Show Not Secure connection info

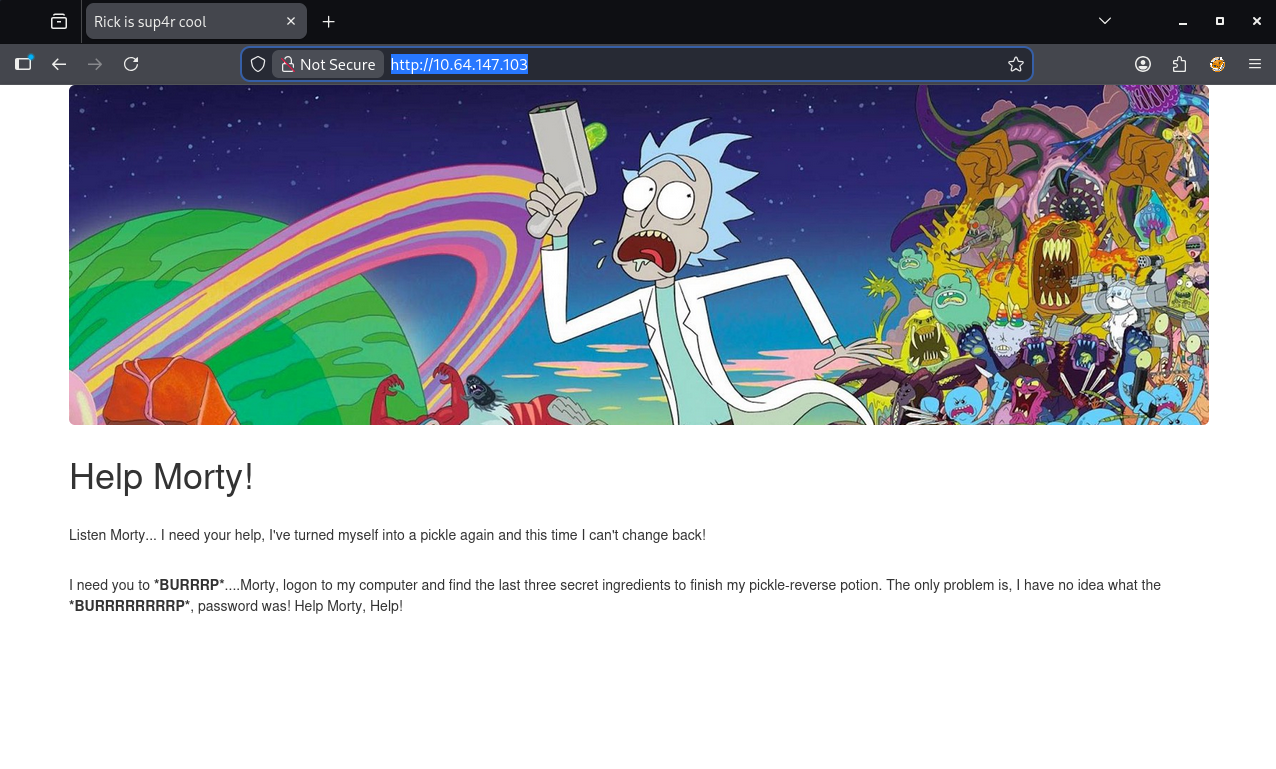328,64
